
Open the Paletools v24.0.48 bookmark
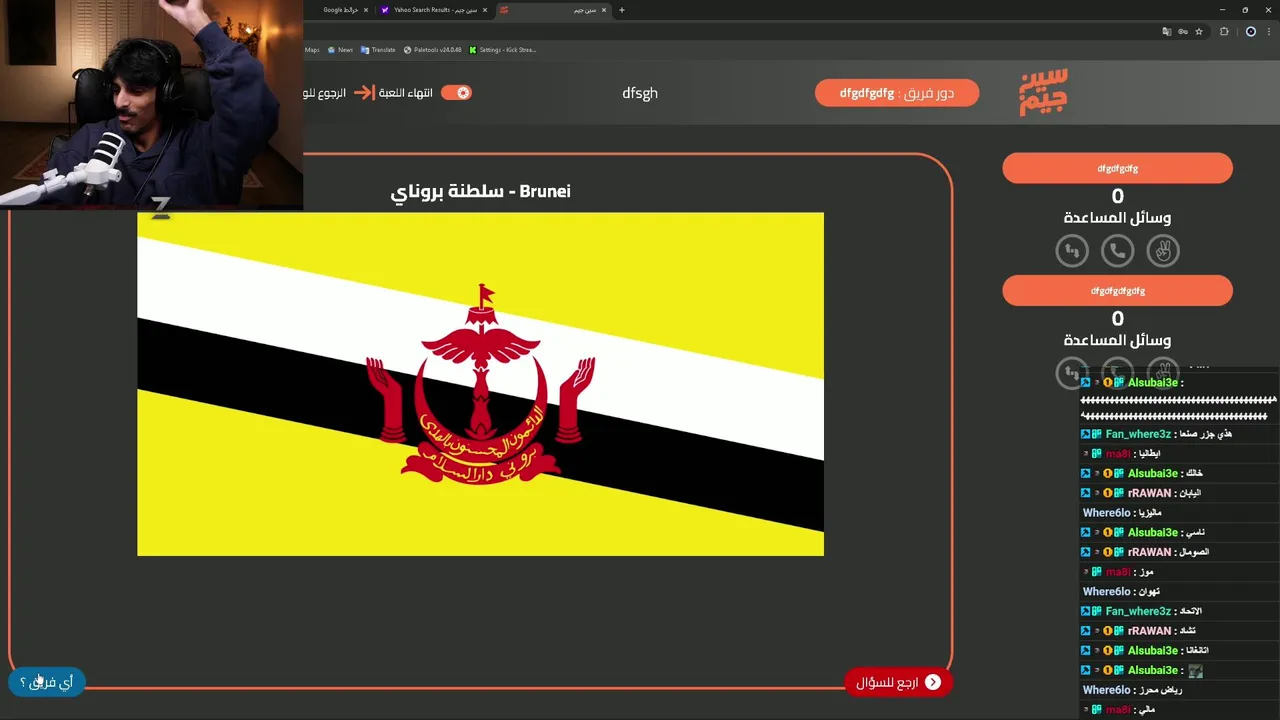pyautogui.click(x=432, y=49)
